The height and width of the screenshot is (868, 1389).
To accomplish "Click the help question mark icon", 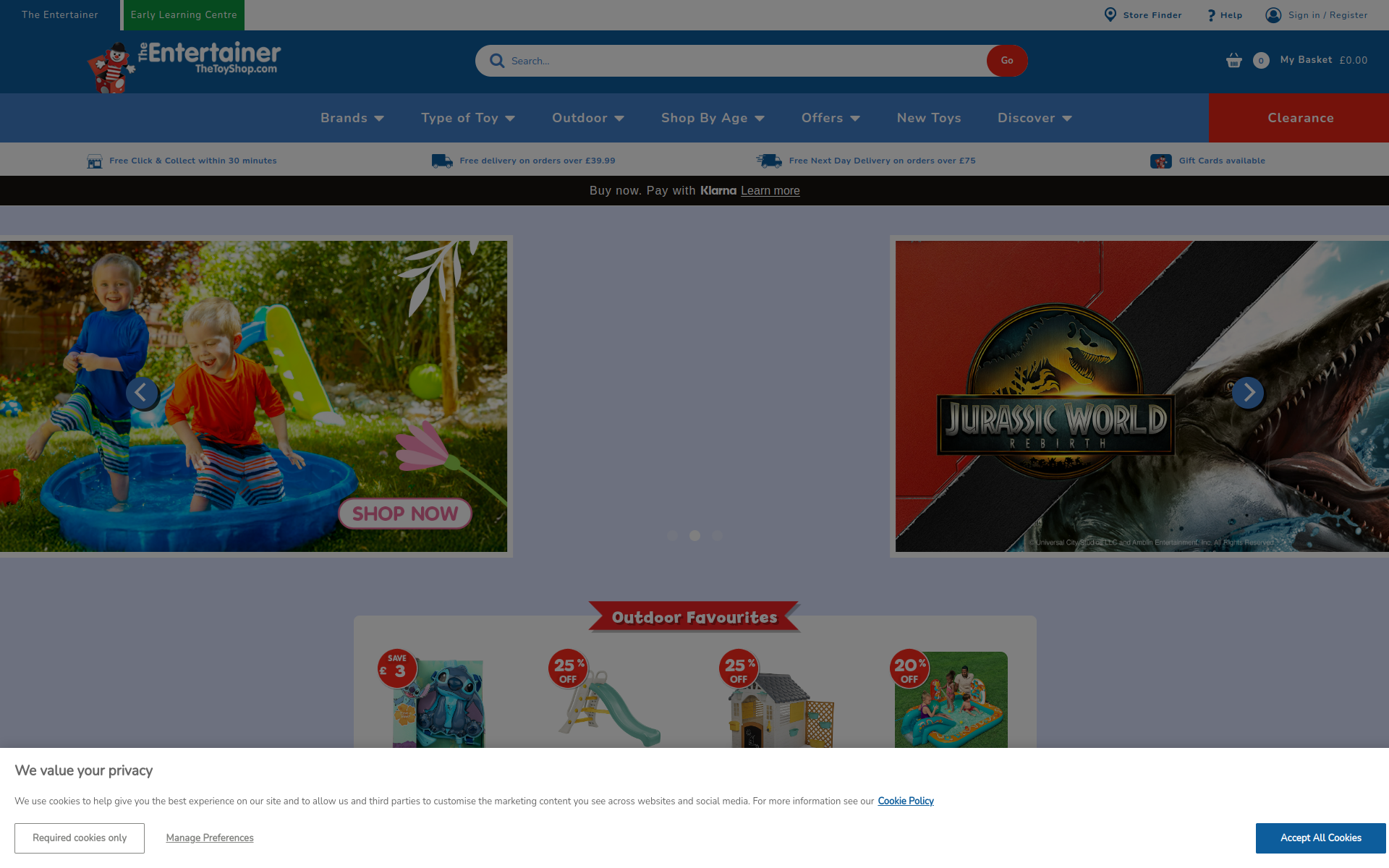I will [1211, 15].
